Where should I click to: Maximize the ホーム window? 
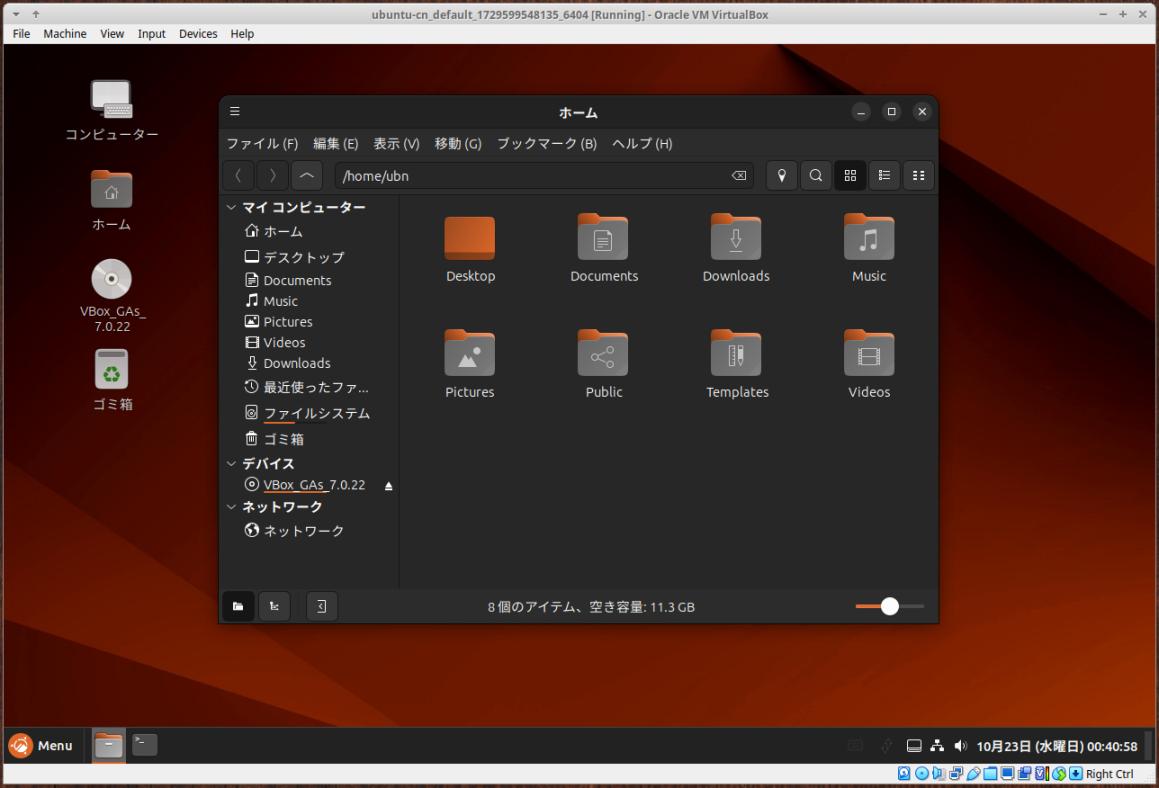pos(891,112)
